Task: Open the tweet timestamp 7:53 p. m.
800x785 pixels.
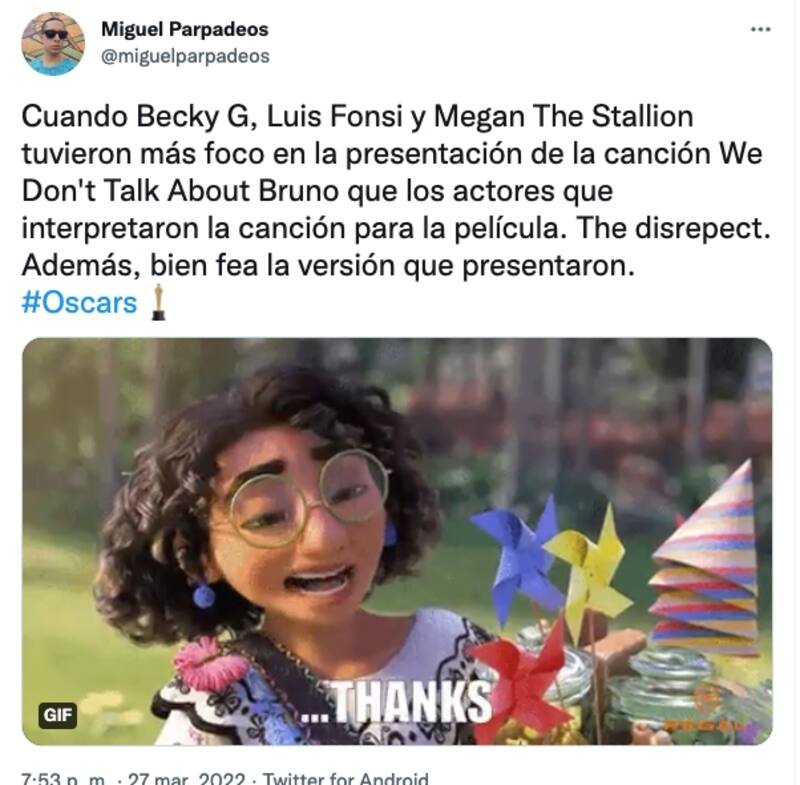Action: (x=63, y=778)
